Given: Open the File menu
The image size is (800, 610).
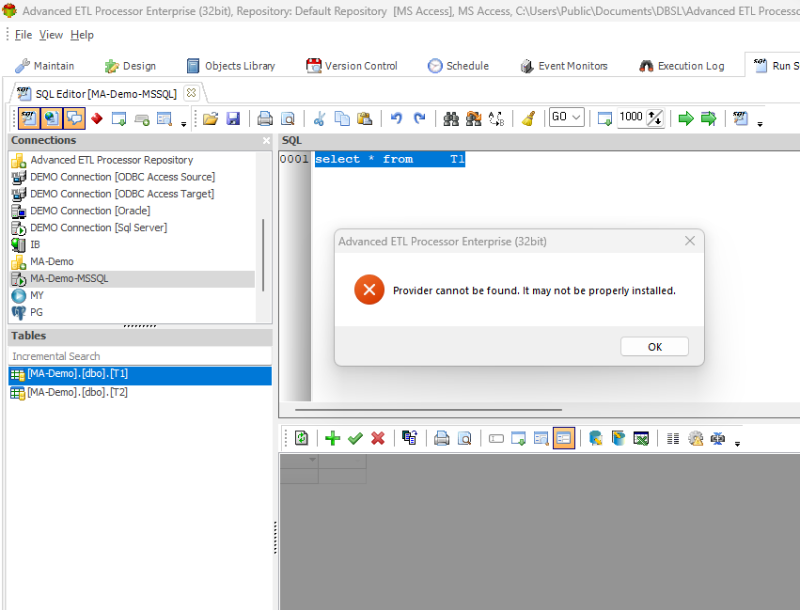Looking at the screenshot, I should 23,35.
